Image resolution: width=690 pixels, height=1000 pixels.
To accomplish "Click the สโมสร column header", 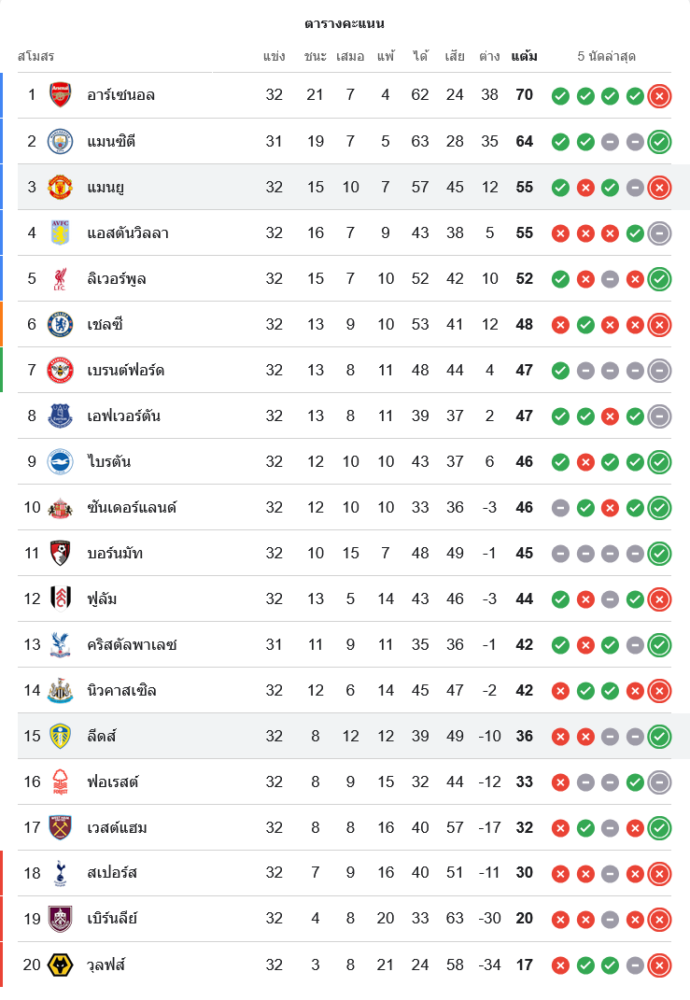I will point(36,56).
